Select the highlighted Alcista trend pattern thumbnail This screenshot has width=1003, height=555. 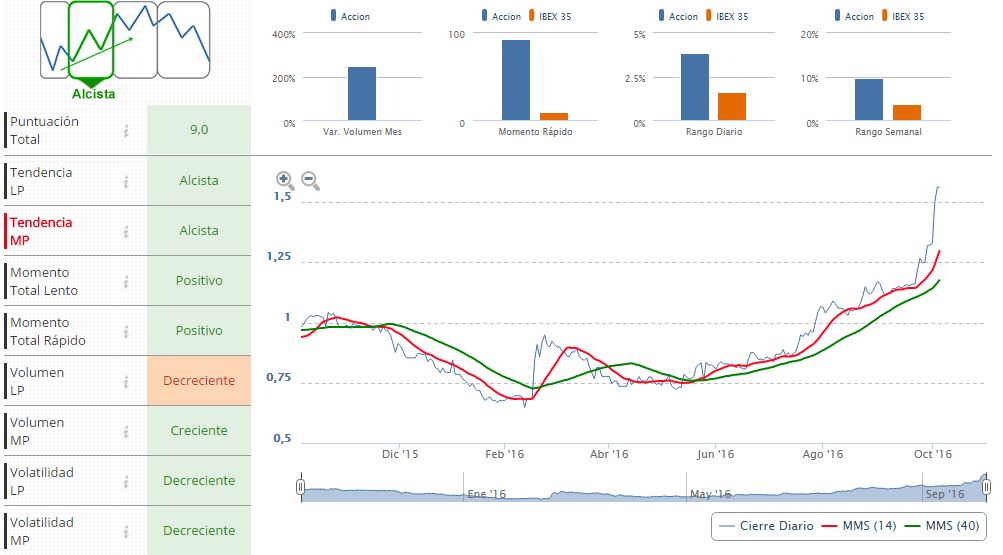91,40
